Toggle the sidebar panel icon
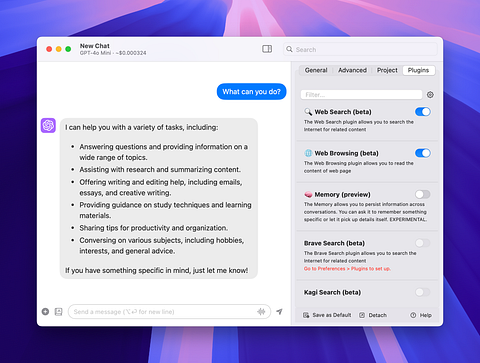Viewport: 480px width, 363px height. pyautogui.click(x=267, y=49)
